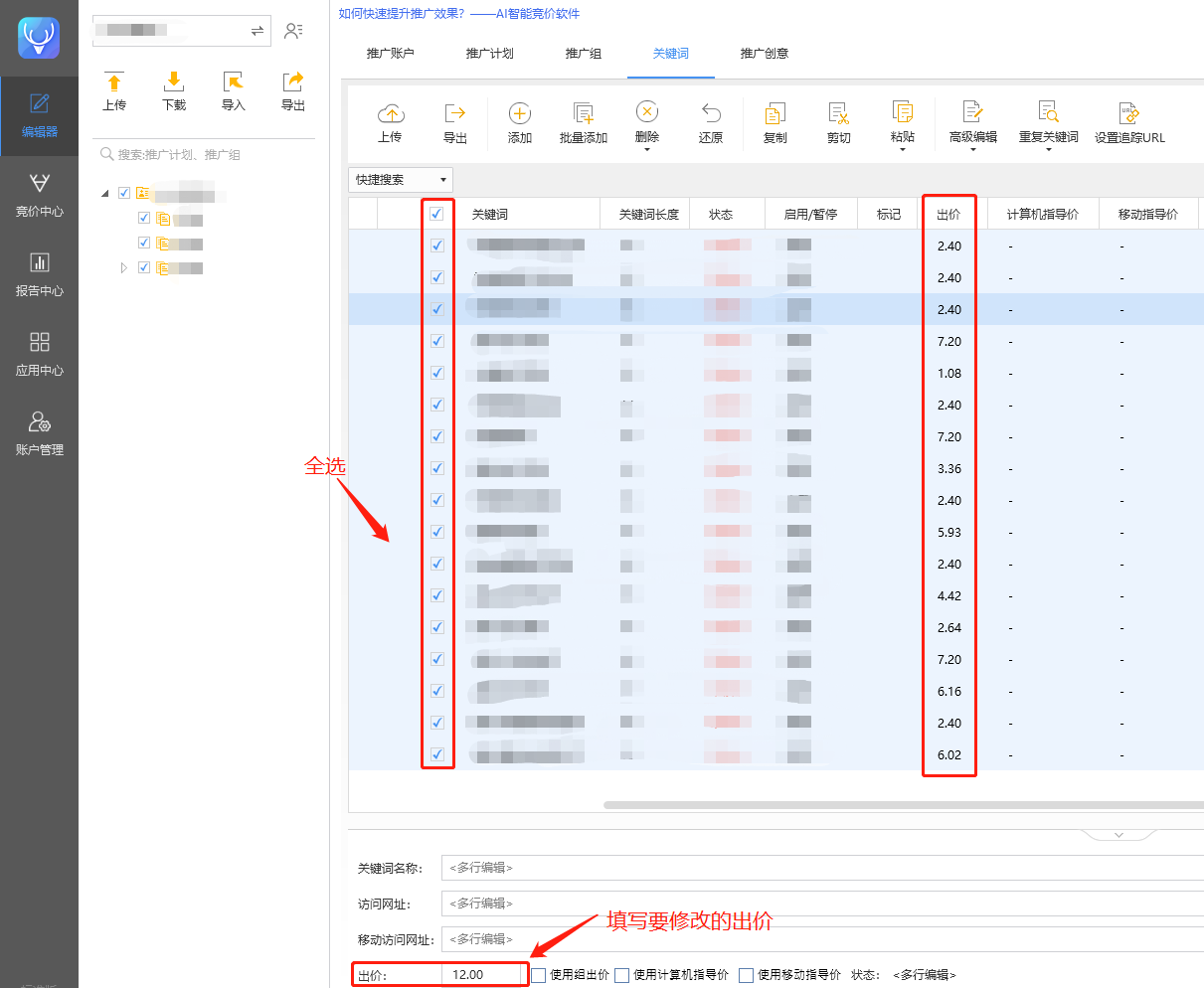Focus the 出价 input field showing 12.00
The image size is (1204, 988).
click(x=484, y=975)
